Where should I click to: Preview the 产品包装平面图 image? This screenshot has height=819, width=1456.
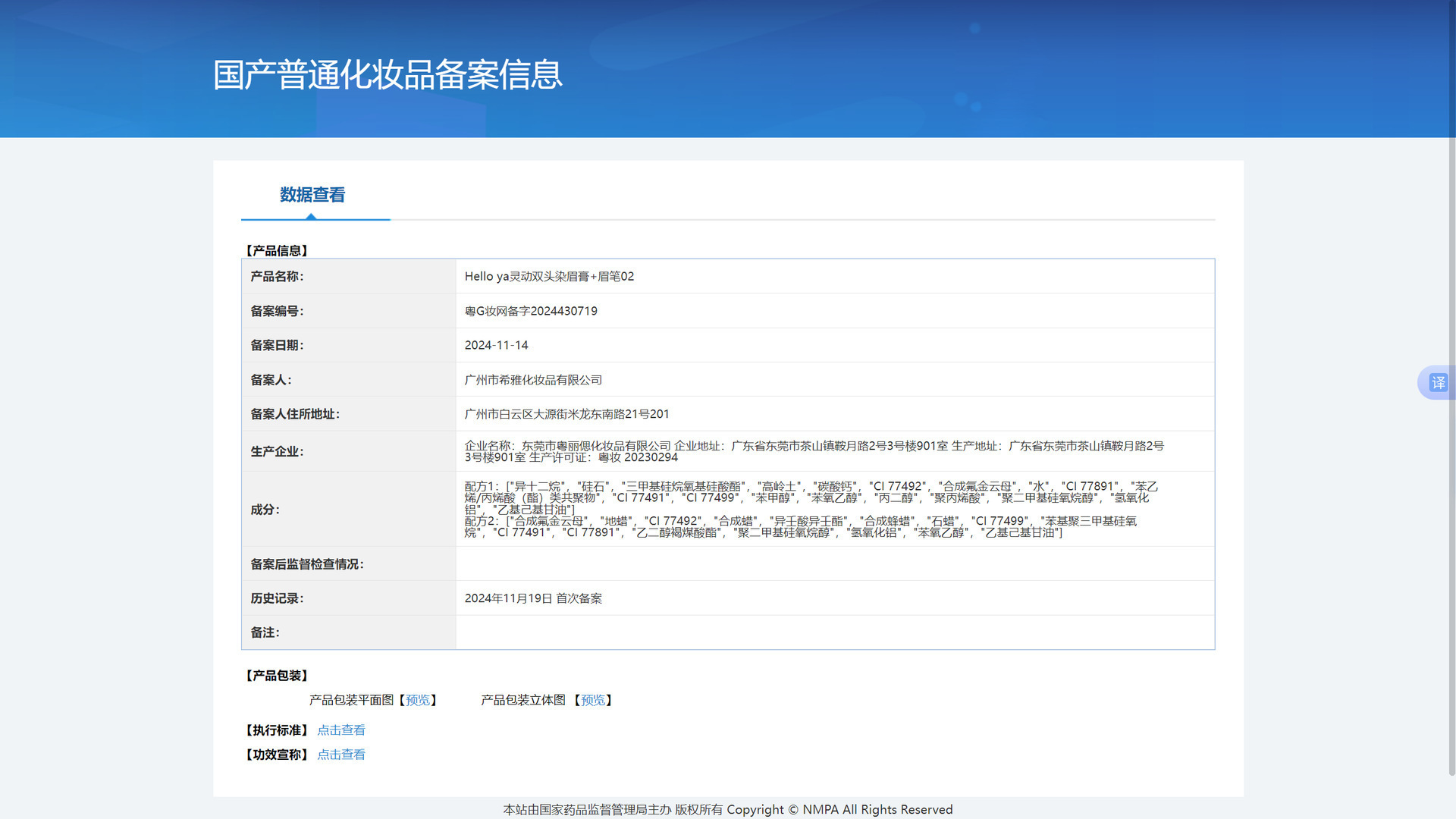tap(418, 700)
